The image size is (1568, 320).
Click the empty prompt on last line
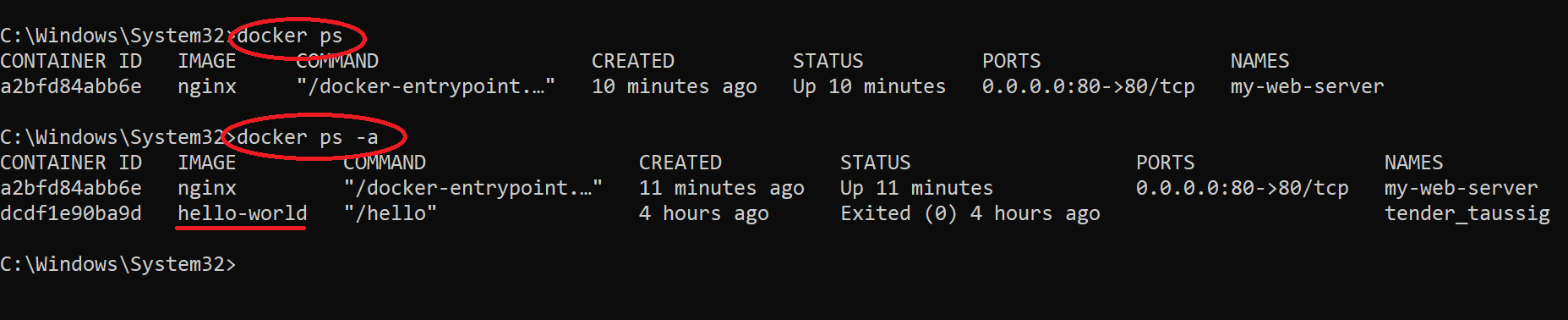118,264
